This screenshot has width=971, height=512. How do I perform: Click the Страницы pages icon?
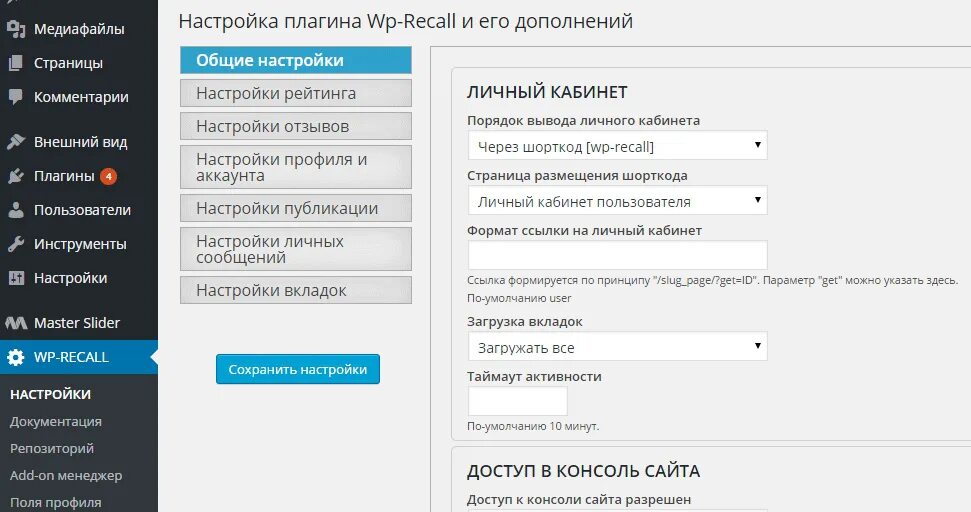(x=16, y=63)
